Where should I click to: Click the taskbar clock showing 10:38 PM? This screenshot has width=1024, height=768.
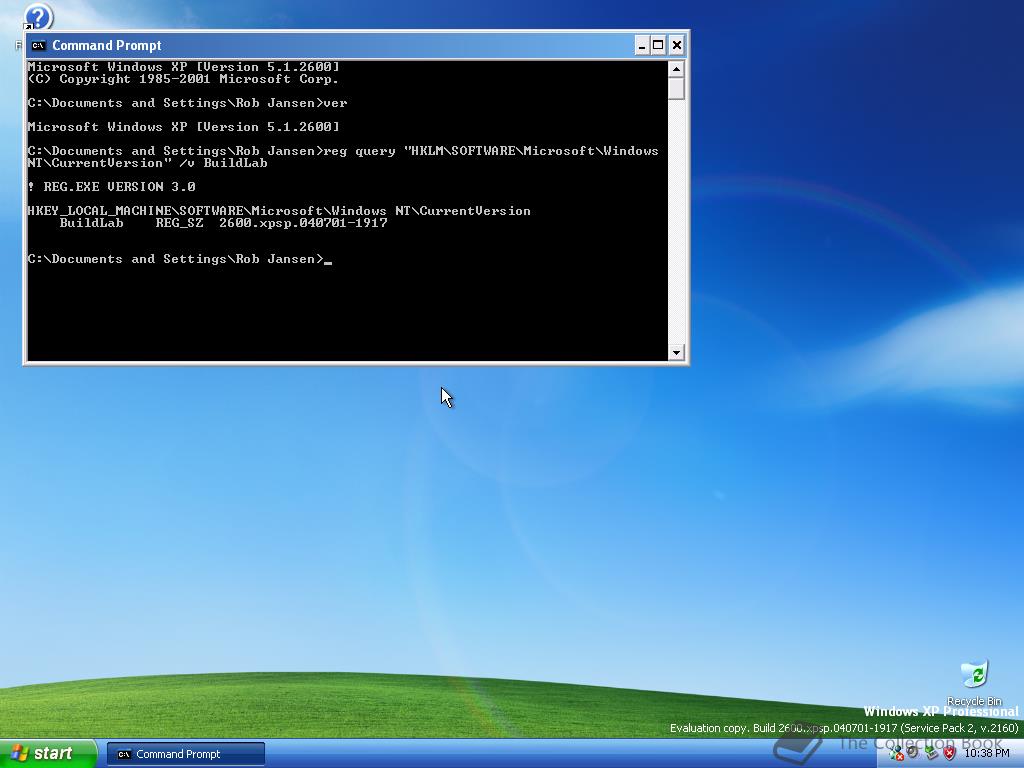987,753
